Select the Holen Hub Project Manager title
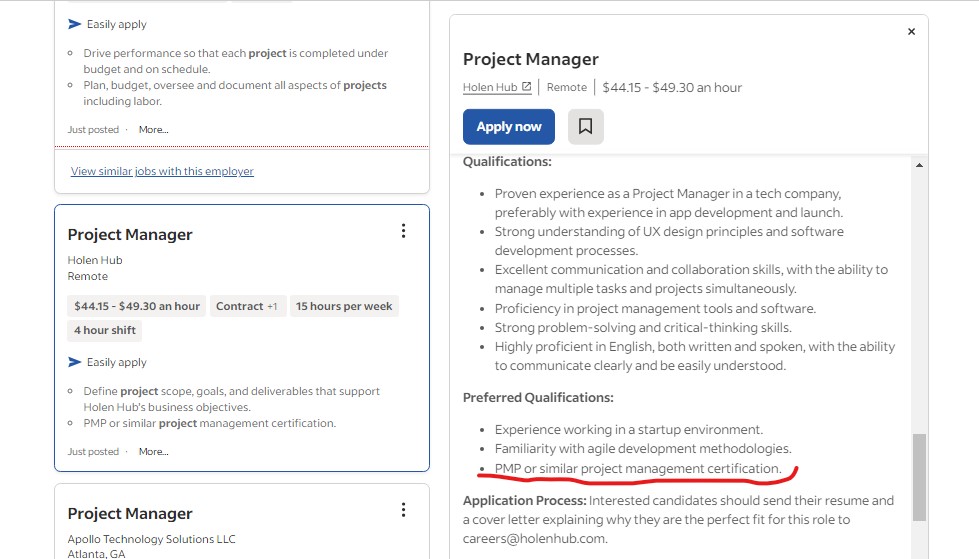Viewport: 979px width, 559px height. [130, 235]
